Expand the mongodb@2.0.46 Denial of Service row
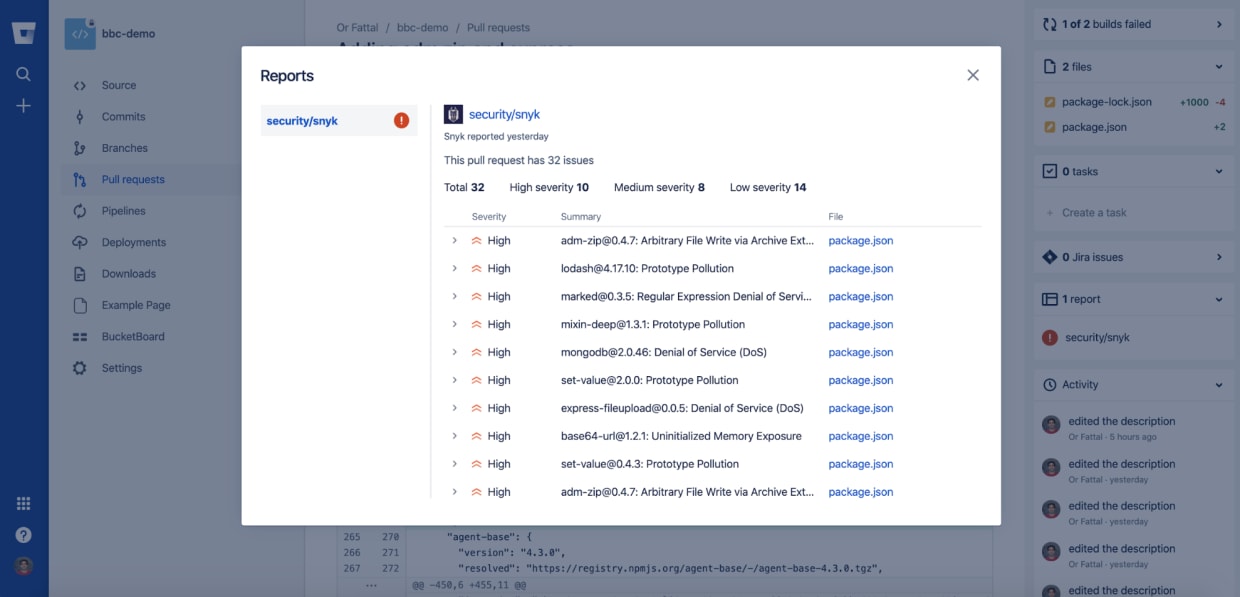Image resolution: width=1240 pixels, height=597 pixels. pyautogui.click(x=454, y=353)
